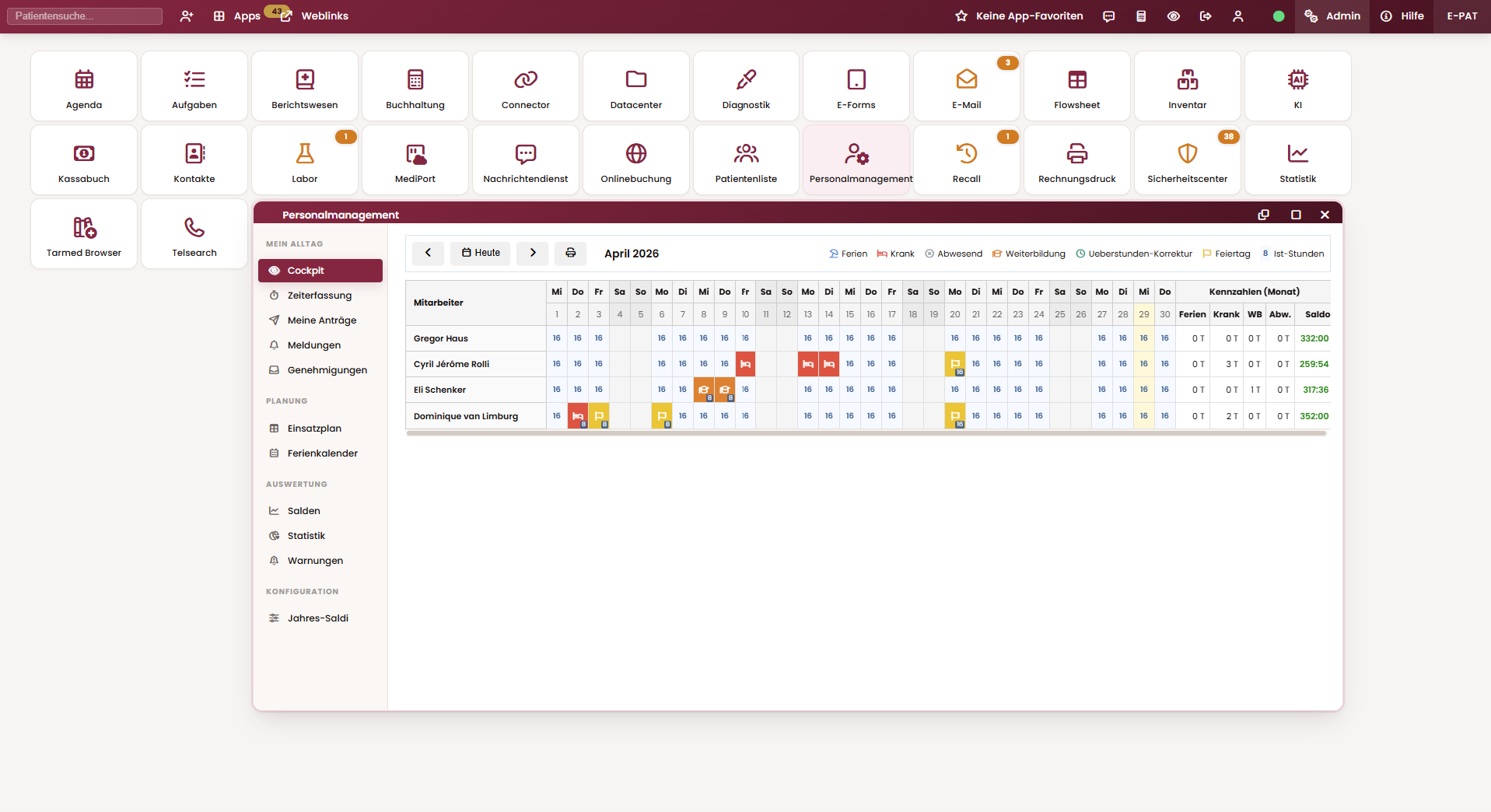Screen dimensions: 1491x812
Task: Open the Inventar app tile
Action: click(1188, 86)
